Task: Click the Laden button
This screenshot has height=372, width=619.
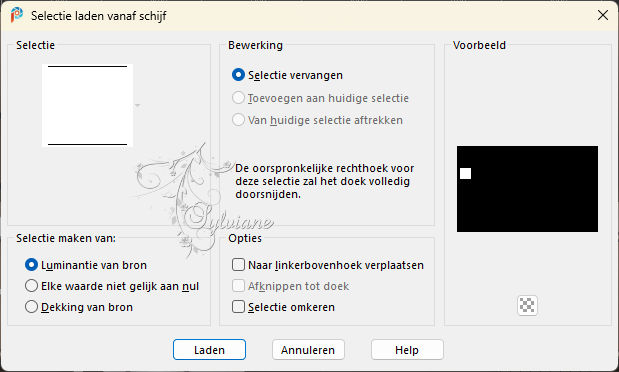Action: click(x=209, y=349)
